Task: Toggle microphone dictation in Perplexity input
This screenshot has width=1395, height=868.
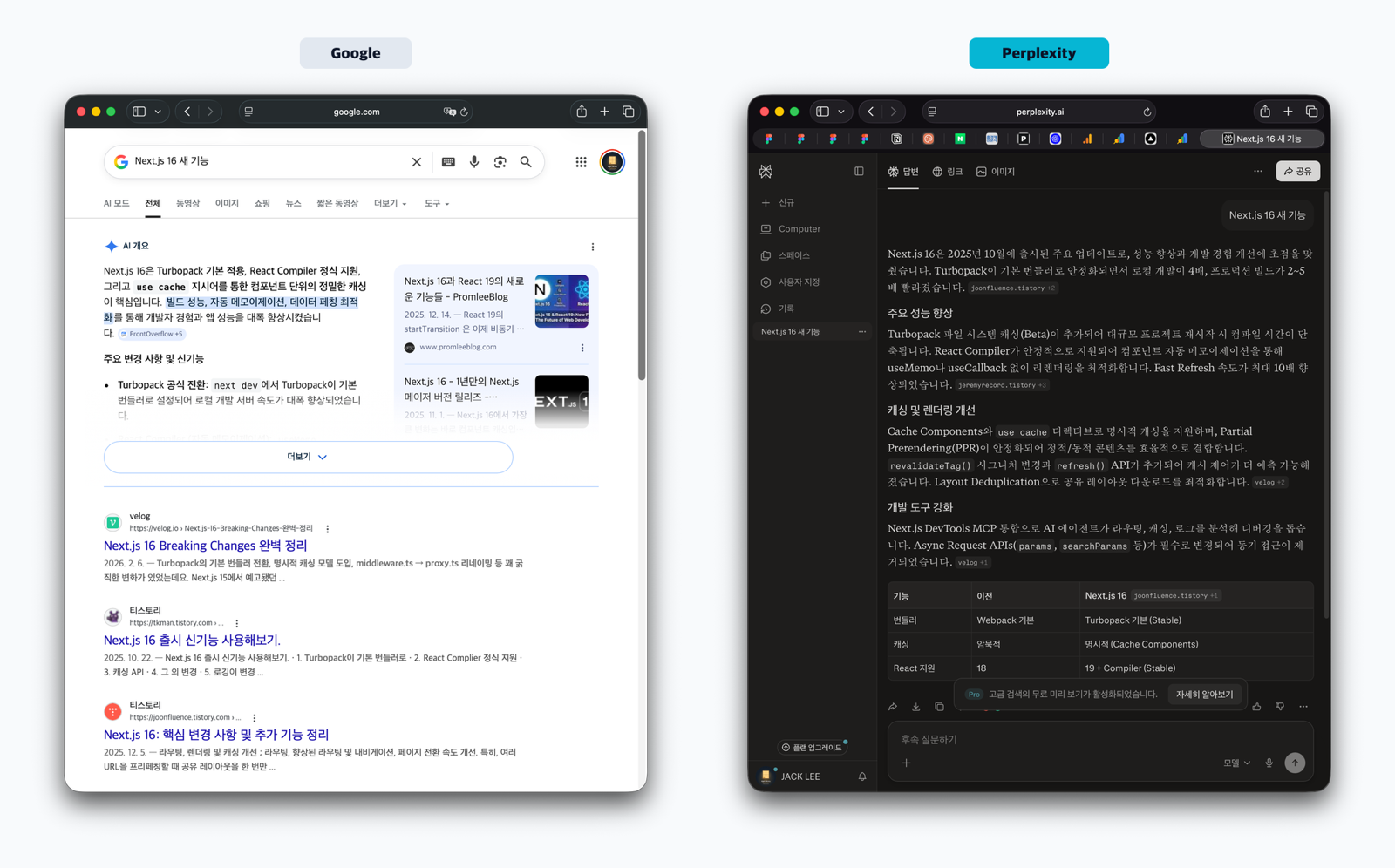Action: pyautogui.click(x=1269, y=763)
